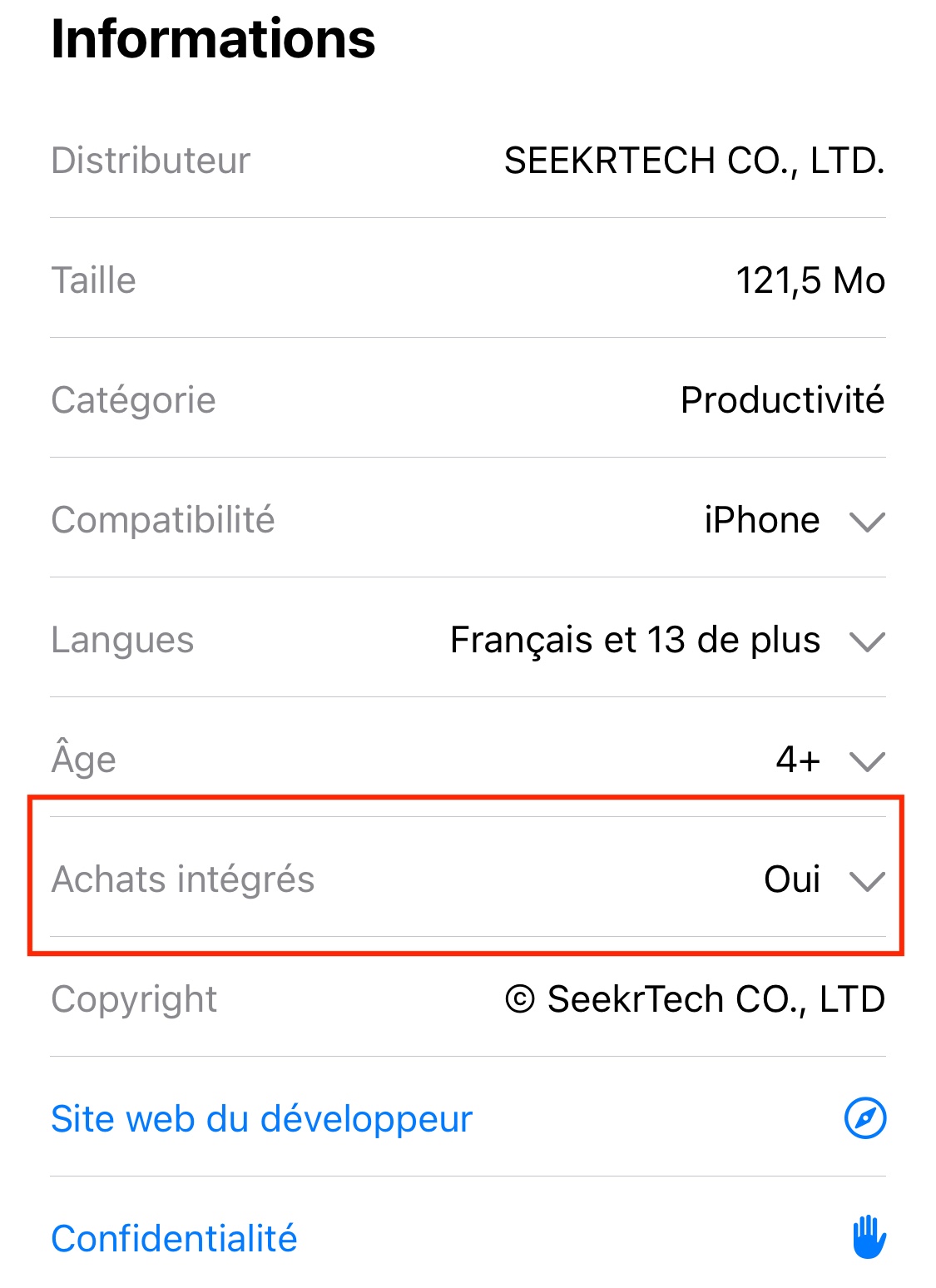Expand the Âge rating chevron

[867, 761]
